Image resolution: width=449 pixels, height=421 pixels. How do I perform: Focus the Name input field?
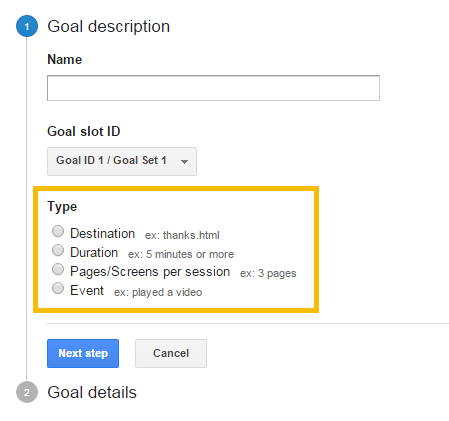213,88
